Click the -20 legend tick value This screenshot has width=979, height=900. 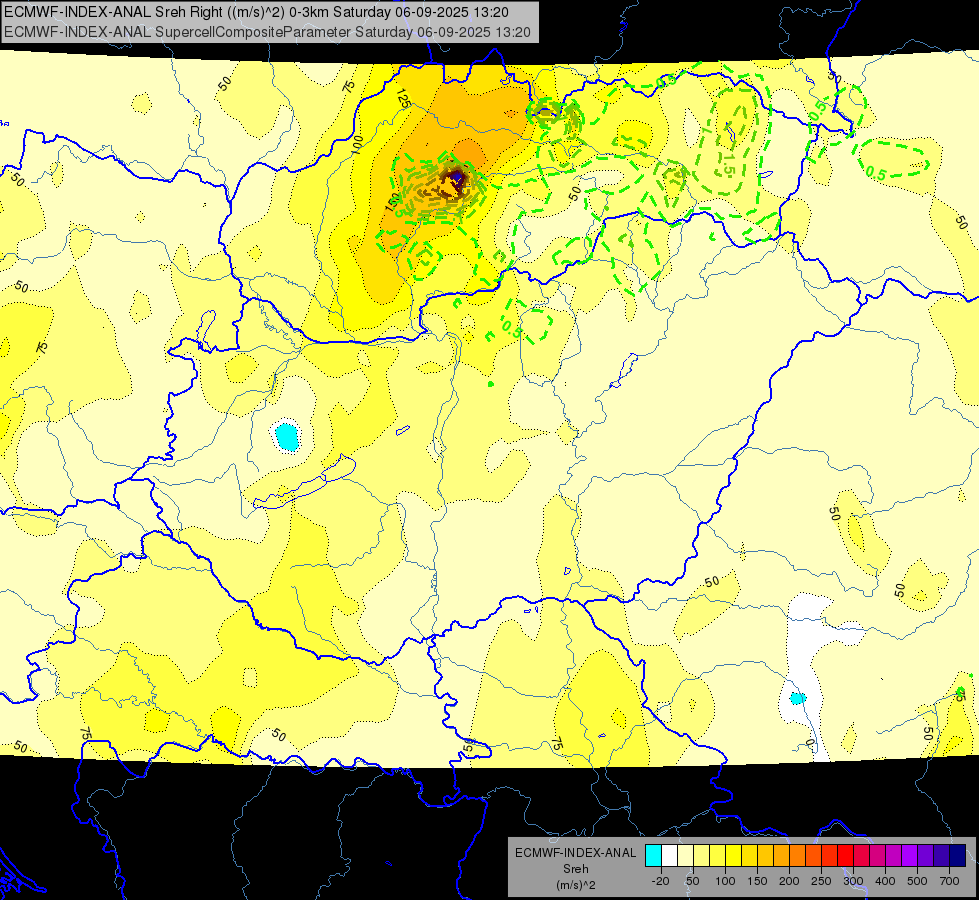tap(661, 881)
